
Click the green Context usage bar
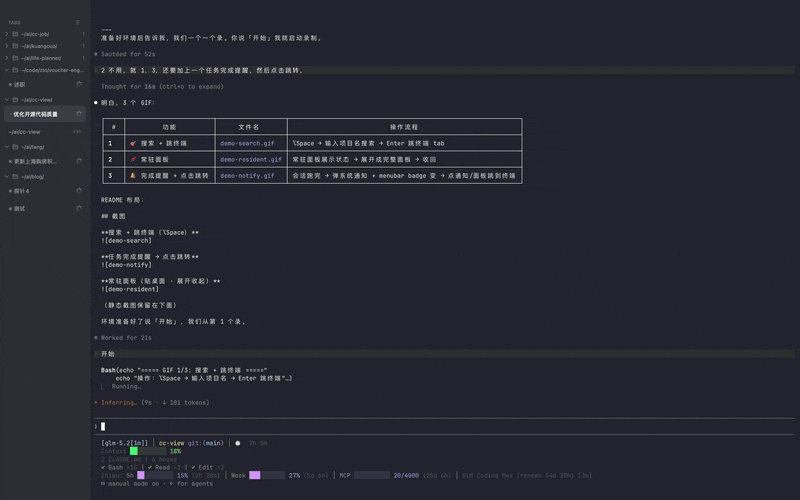click(148, 451)
